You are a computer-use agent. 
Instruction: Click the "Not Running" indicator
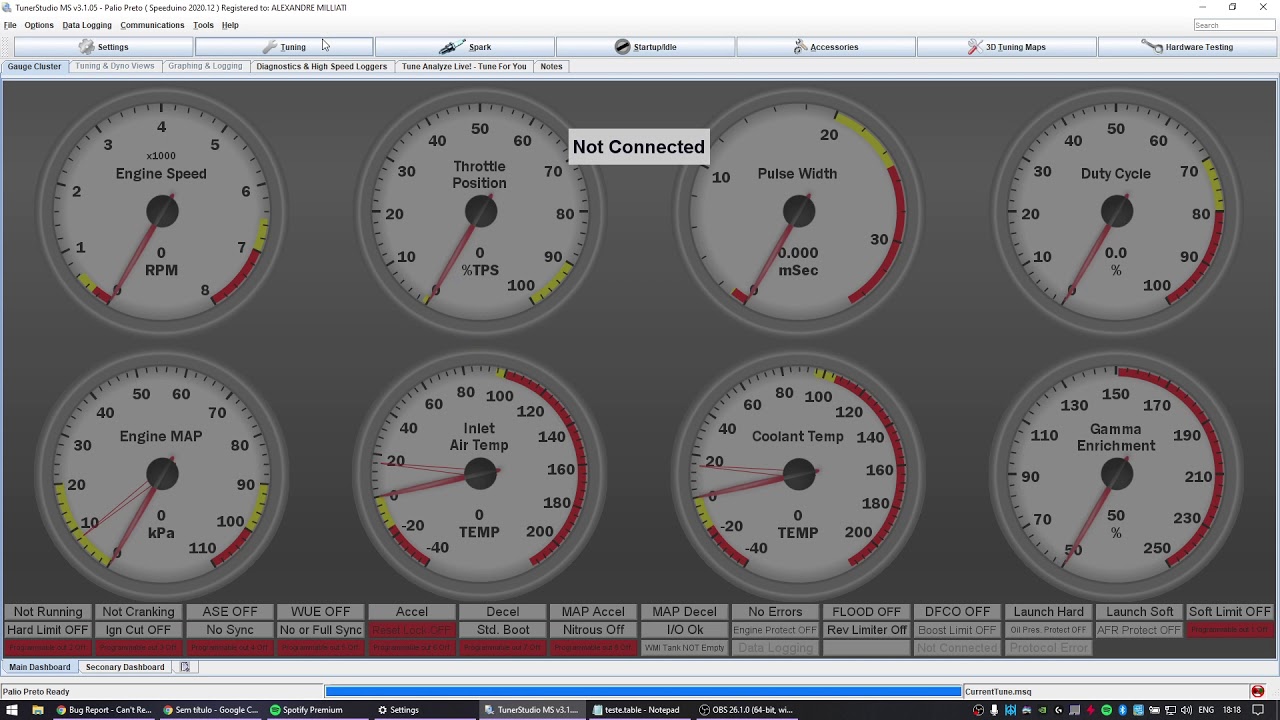tap(48, 612)
